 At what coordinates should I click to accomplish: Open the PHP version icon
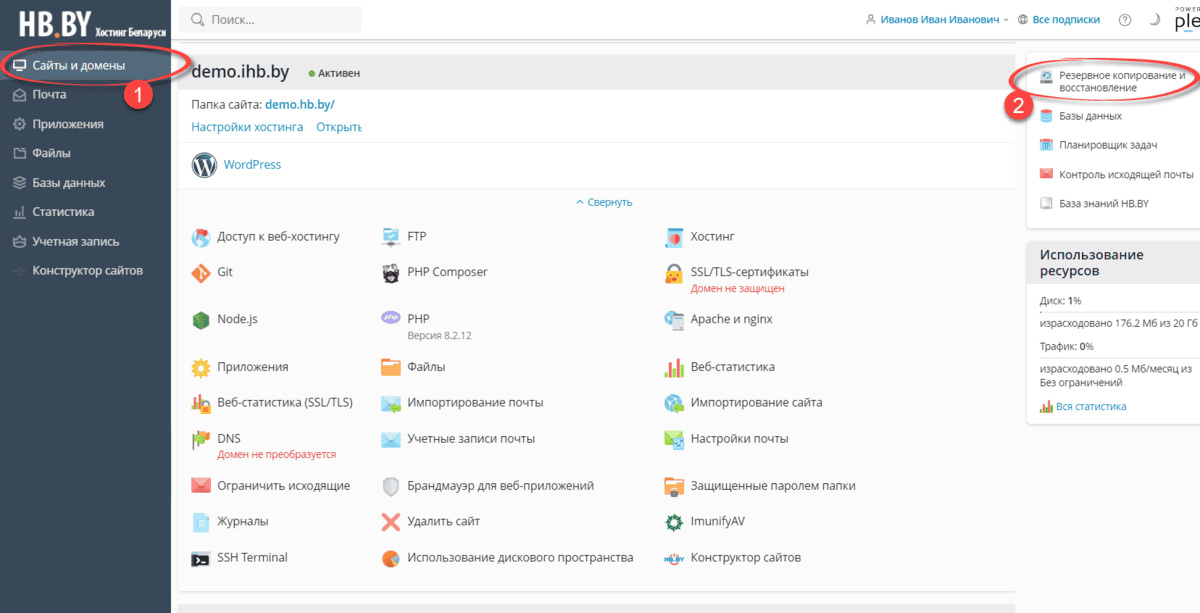tap(391, 318)
